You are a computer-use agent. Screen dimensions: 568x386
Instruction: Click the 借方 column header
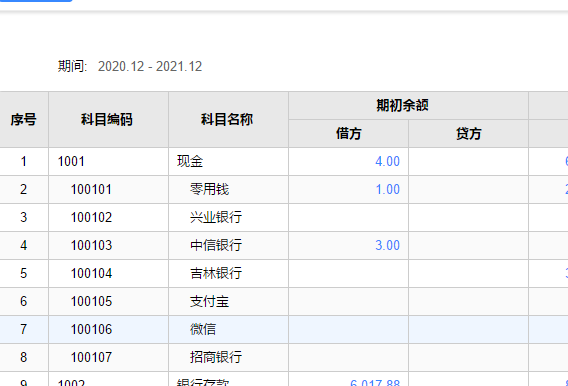(x=348, y=134)
